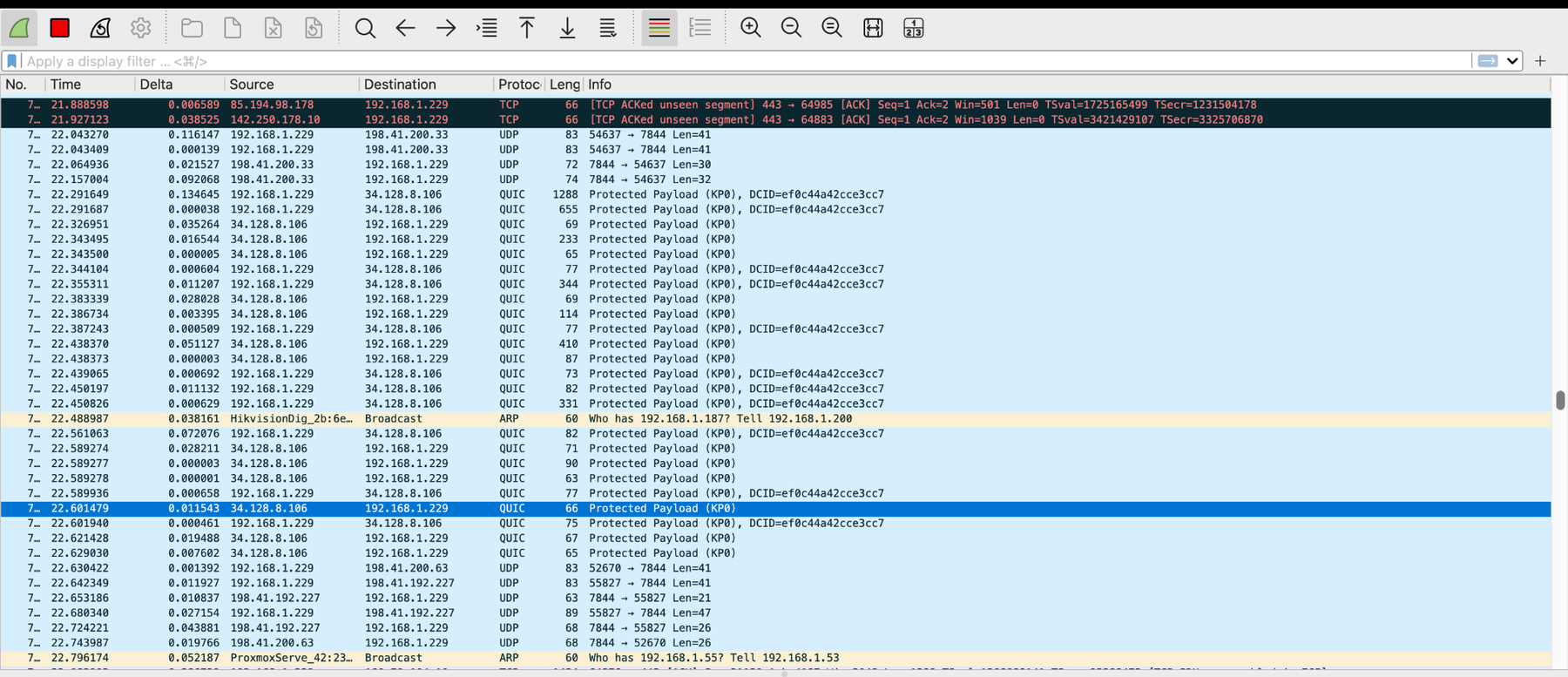Sort by the Source column header
Image resolution: width=1568 pixels, height=677 pixels.
pos(292,85)
